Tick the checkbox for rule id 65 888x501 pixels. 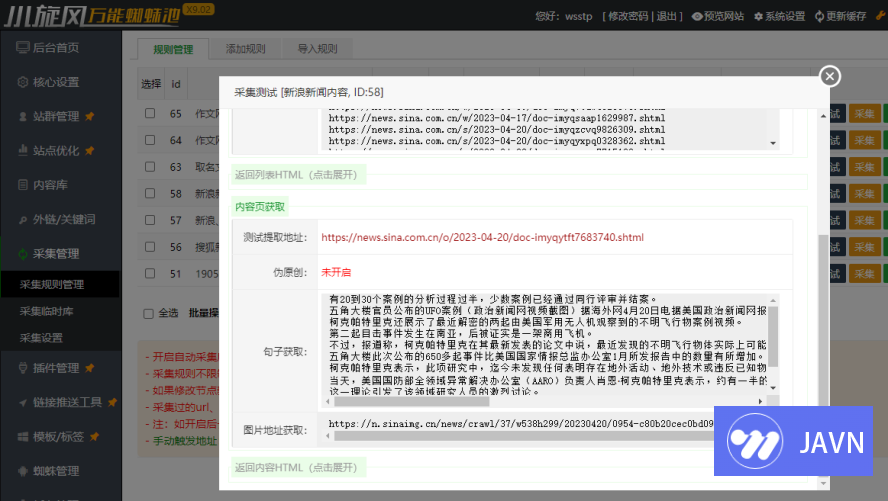[150, 113]
